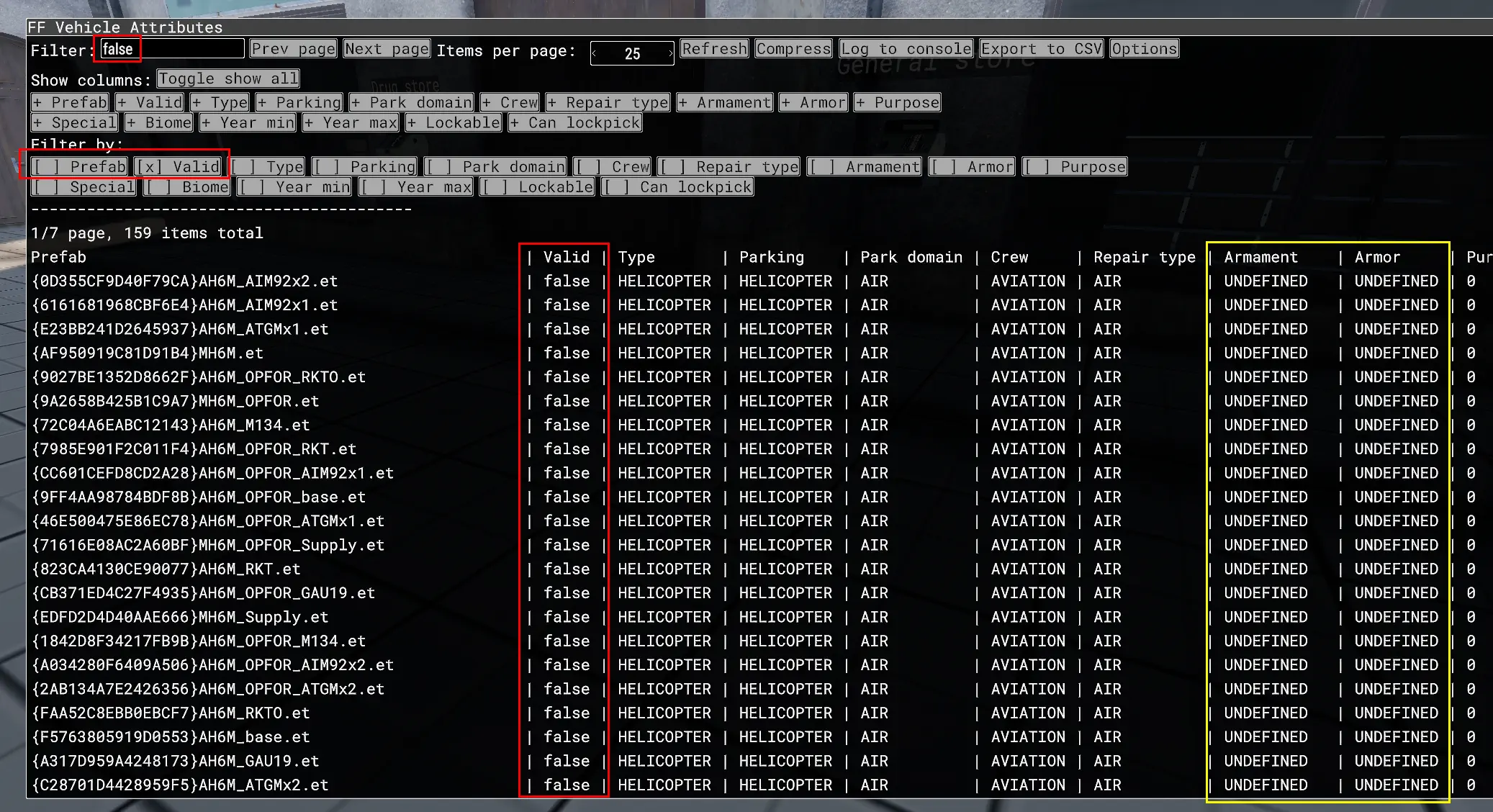Enable the Lockable filter checkbox
Image resolution: width=1493 pixels, height=812 pixels.
(x=536, y=186)
